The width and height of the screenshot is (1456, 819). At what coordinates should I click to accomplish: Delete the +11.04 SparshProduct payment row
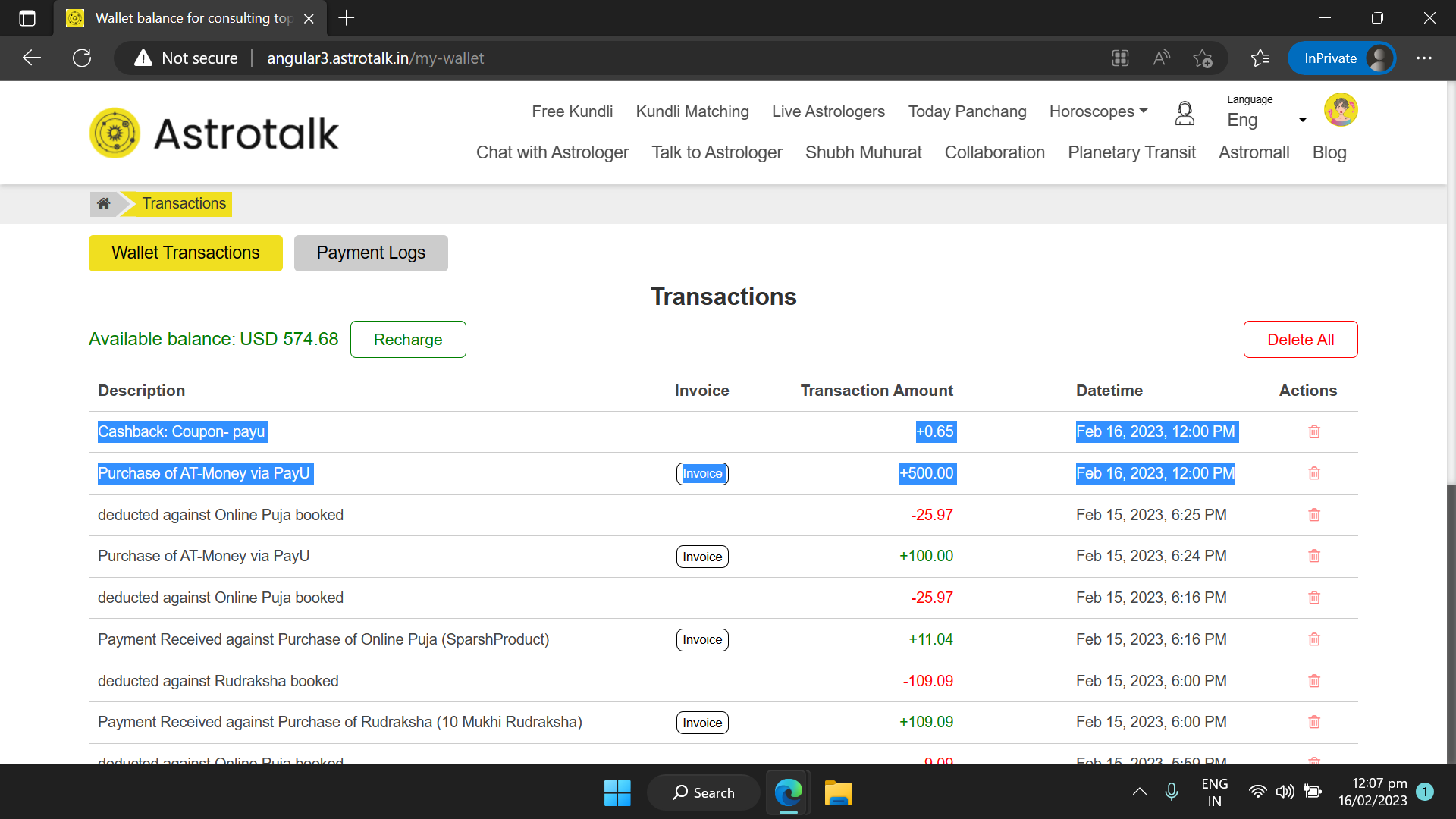click(x=1314, y=639)
